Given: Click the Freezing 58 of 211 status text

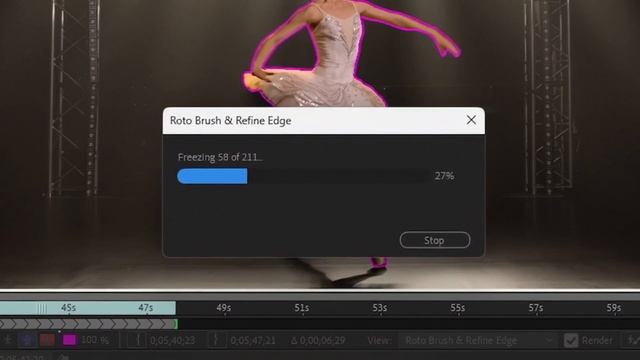Looking at the screenshot, I should point(220,157).
